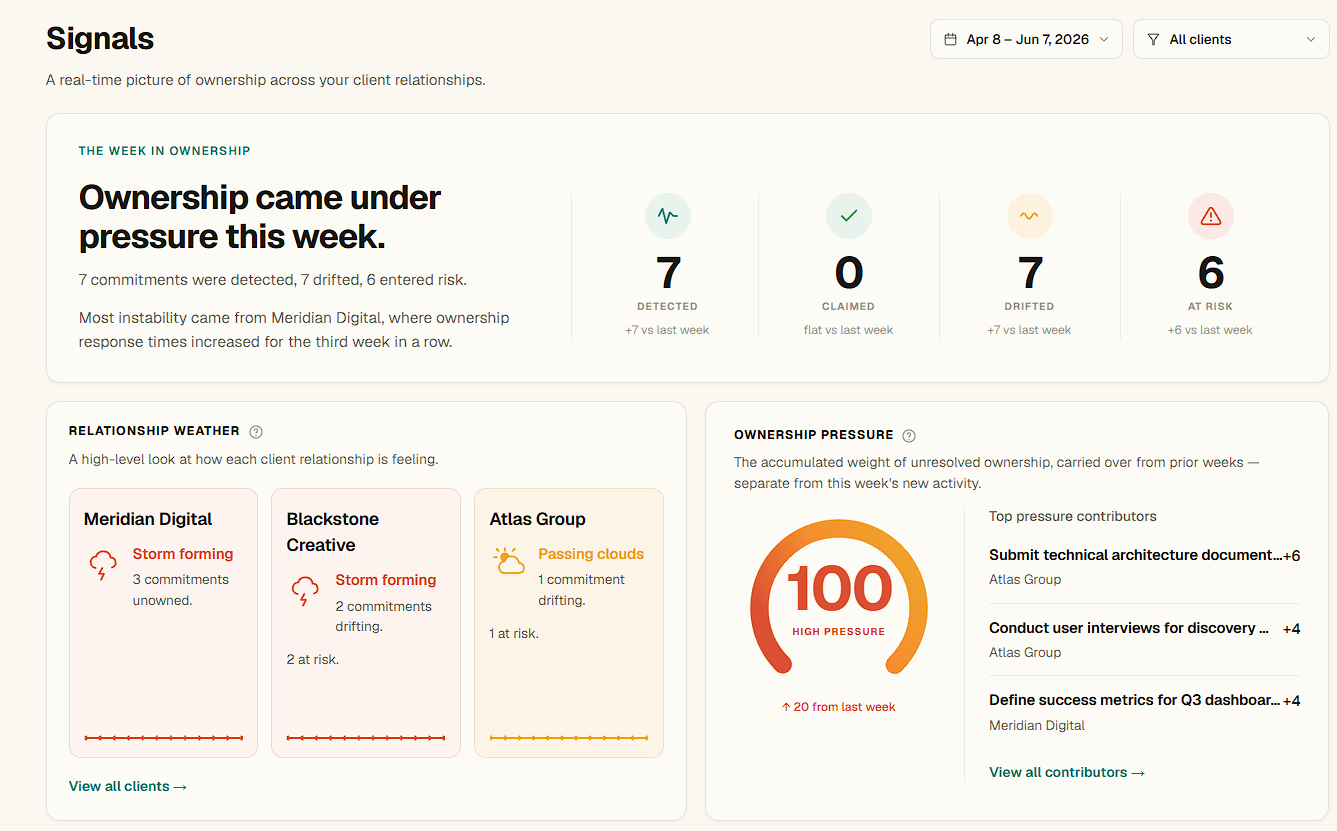This screenshot has height=831, width=1337.
Task: Click '20 from last week' change text
Action: pyautogui.click(x=839, y=707)
